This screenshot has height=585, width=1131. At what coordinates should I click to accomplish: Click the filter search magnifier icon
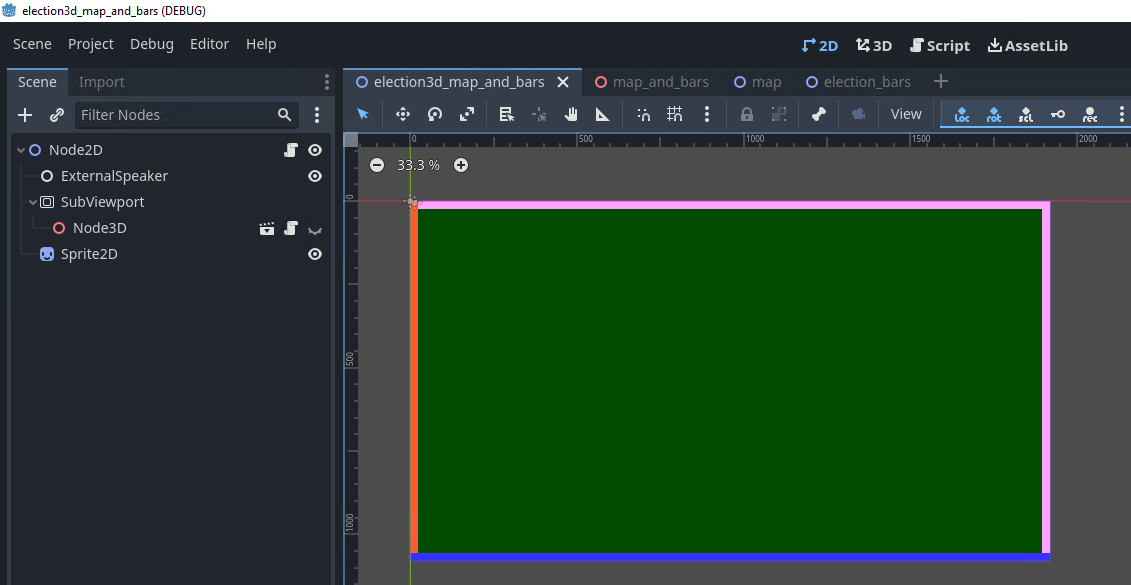pyautogui.click(x=284, y=115)
